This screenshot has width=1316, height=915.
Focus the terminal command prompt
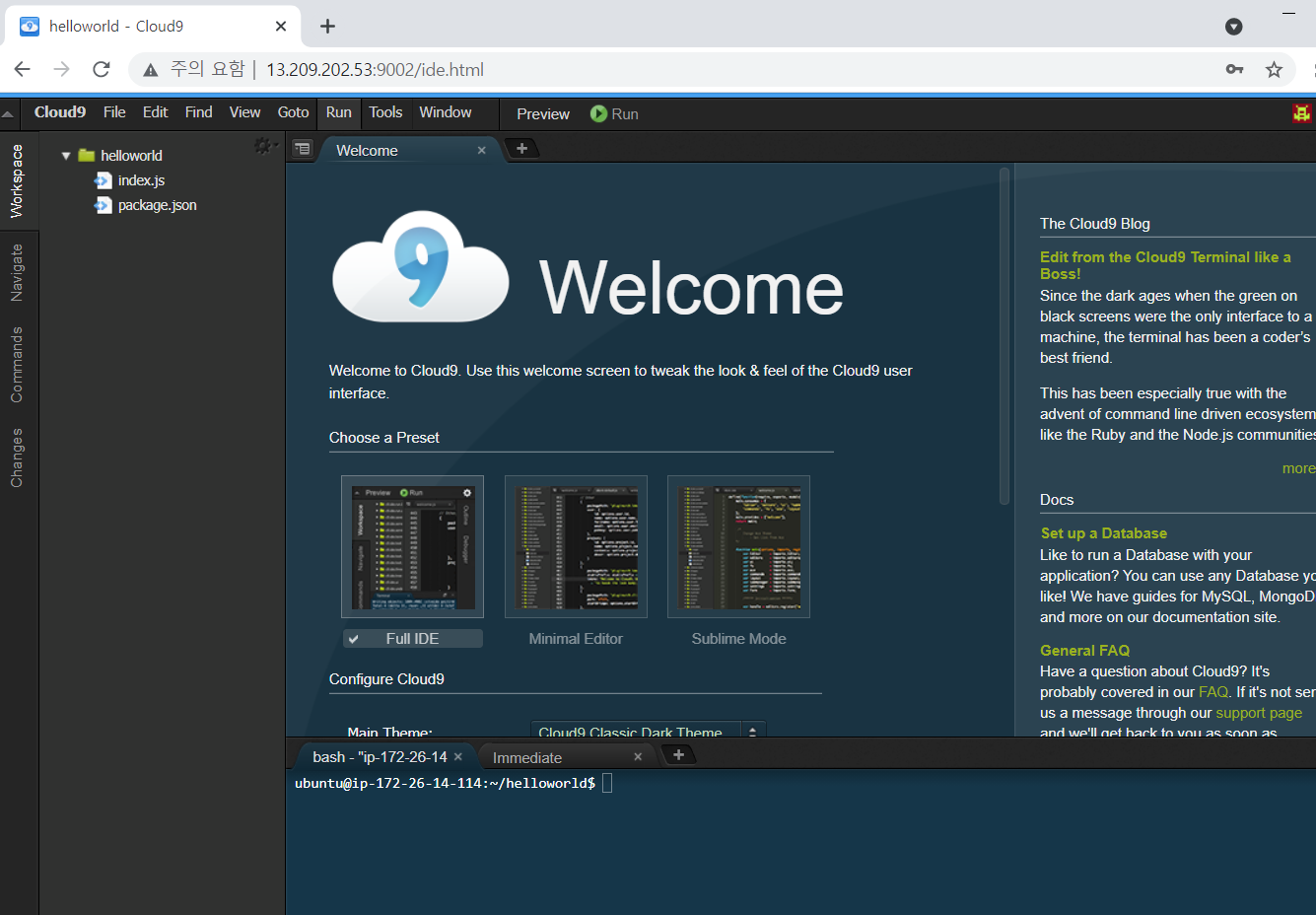(607, 783)
